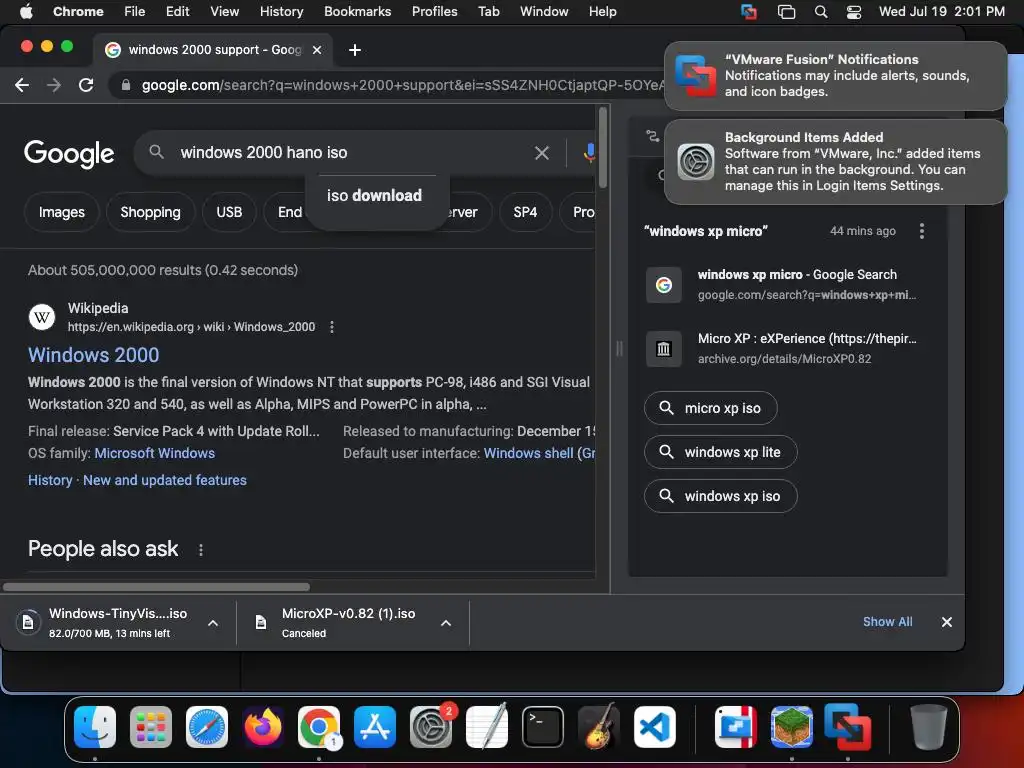Screen dimensions: 1024x768
Task: Open the People also ask options menu
Action: (x=200, y=550)
